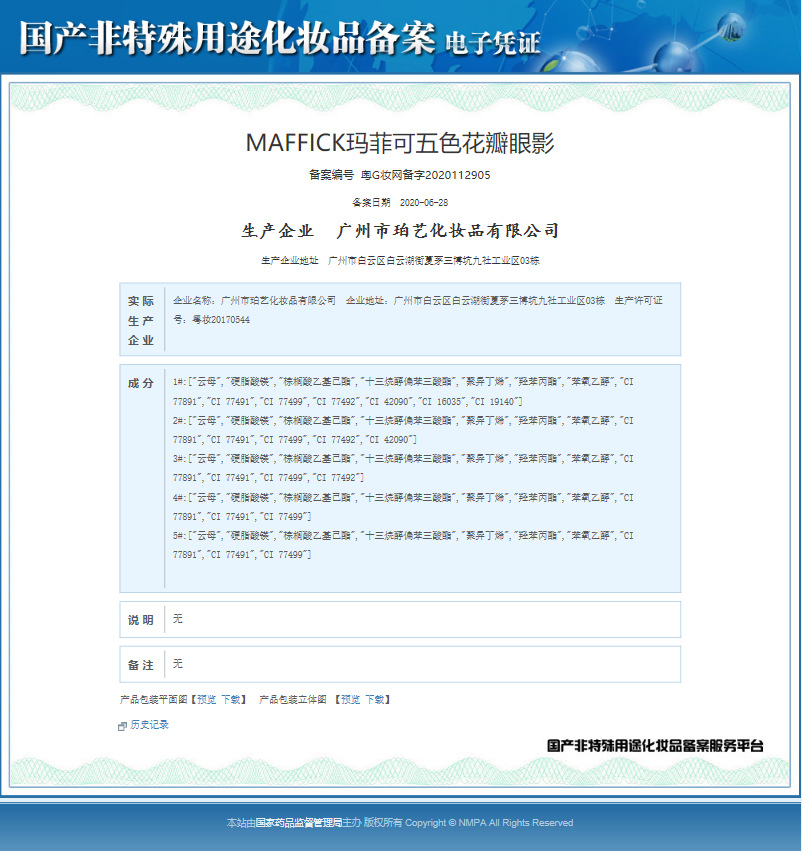Screen dimensions: 802x851
Task: Click the 说明 description section label
Action: 141,620
